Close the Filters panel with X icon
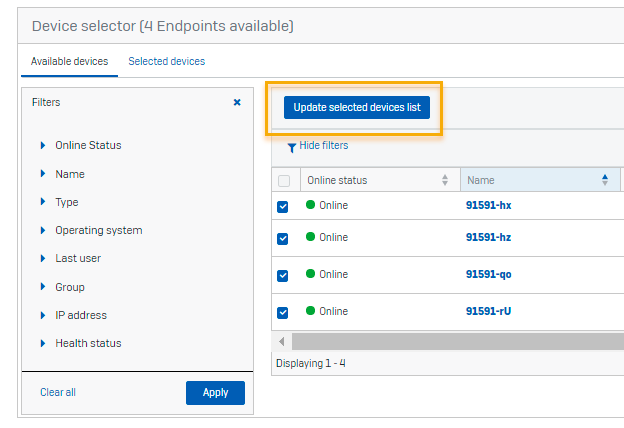This screenshot has width=624, height=428. (237, 102)
